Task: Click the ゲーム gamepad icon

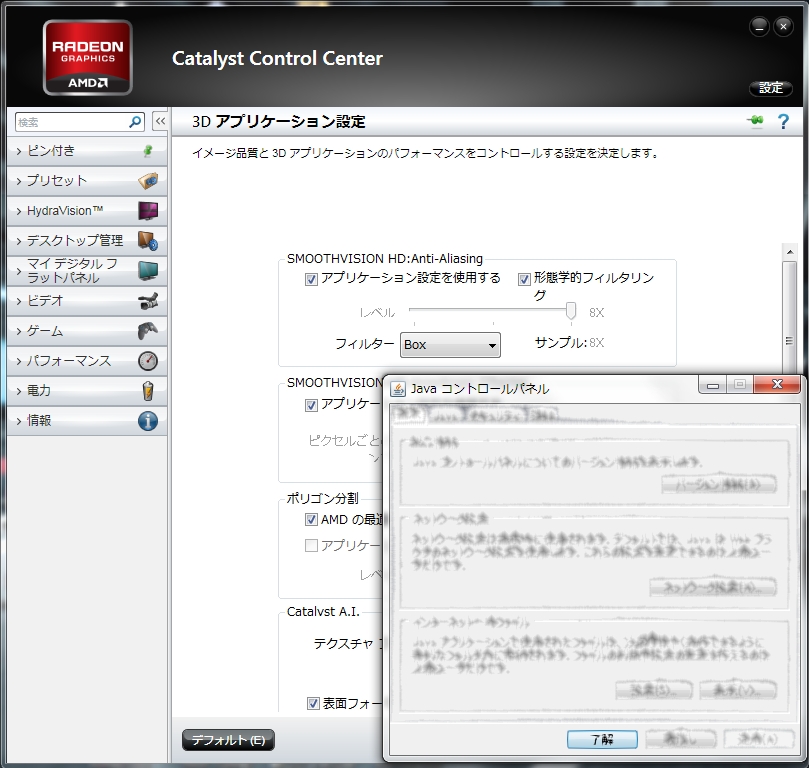Action: pos(148,331)
